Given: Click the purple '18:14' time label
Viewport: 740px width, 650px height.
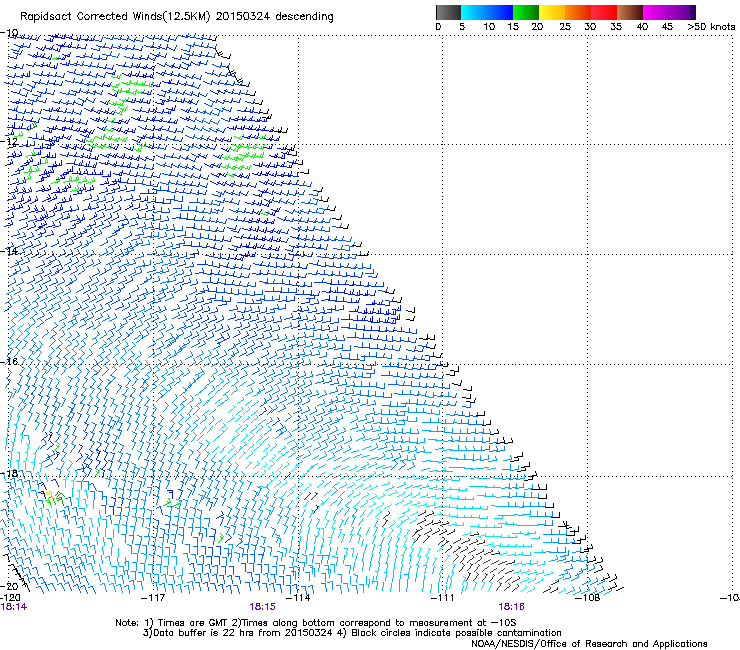Looking at the screenshot, I should pos(14,607).
